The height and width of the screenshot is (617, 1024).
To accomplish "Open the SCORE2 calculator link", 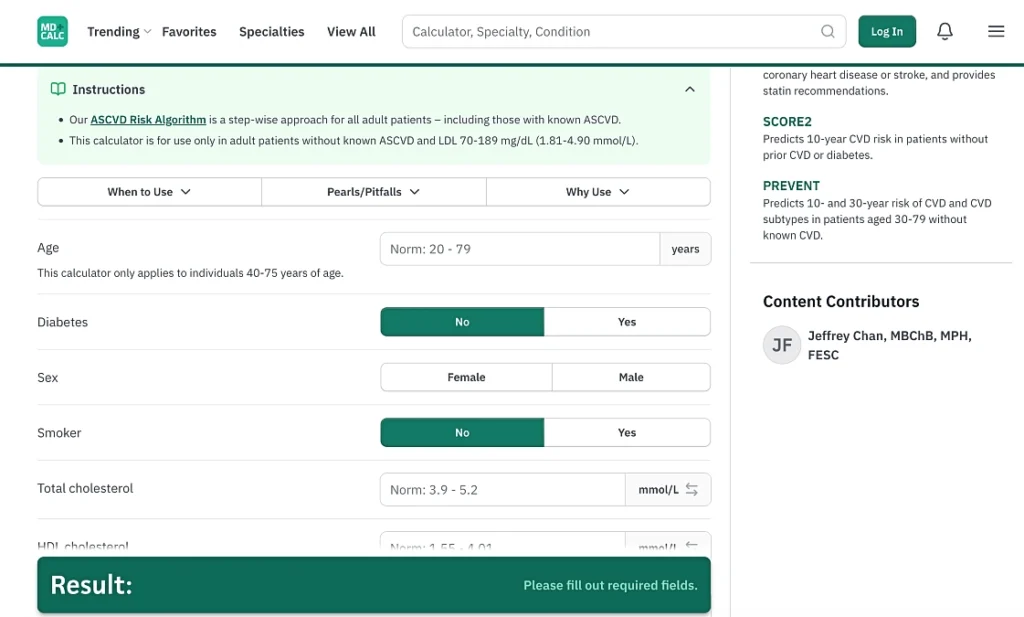I will point(787,121).
